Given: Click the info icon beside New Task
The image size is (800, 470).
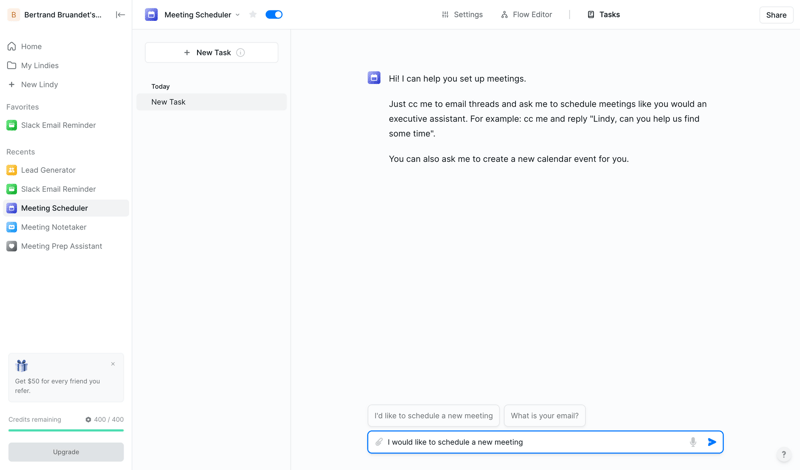Looking at the screenshot, I should [240, 53].
